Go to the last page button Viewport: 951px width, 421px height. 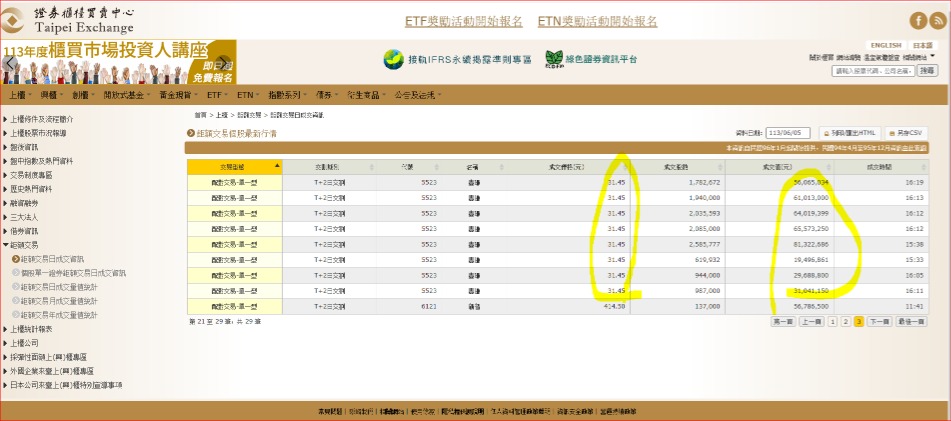pos(912,322)
